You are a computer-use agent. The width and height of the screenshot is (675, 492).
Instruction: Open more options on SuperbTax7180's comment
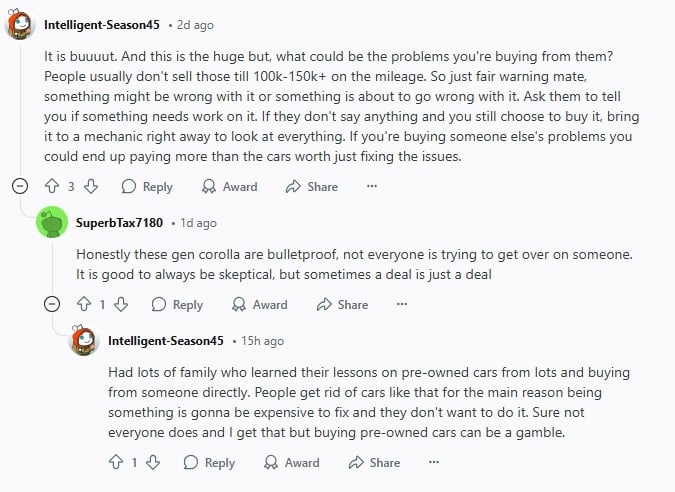402,304
